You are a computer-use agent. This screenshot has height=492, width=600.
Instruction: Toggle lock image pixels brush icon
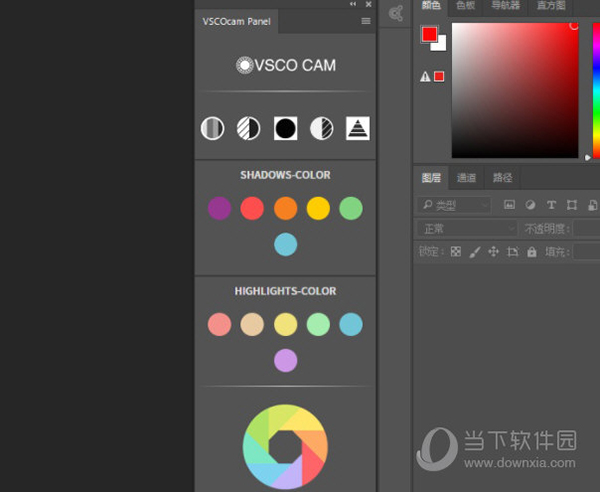[475, 252]
